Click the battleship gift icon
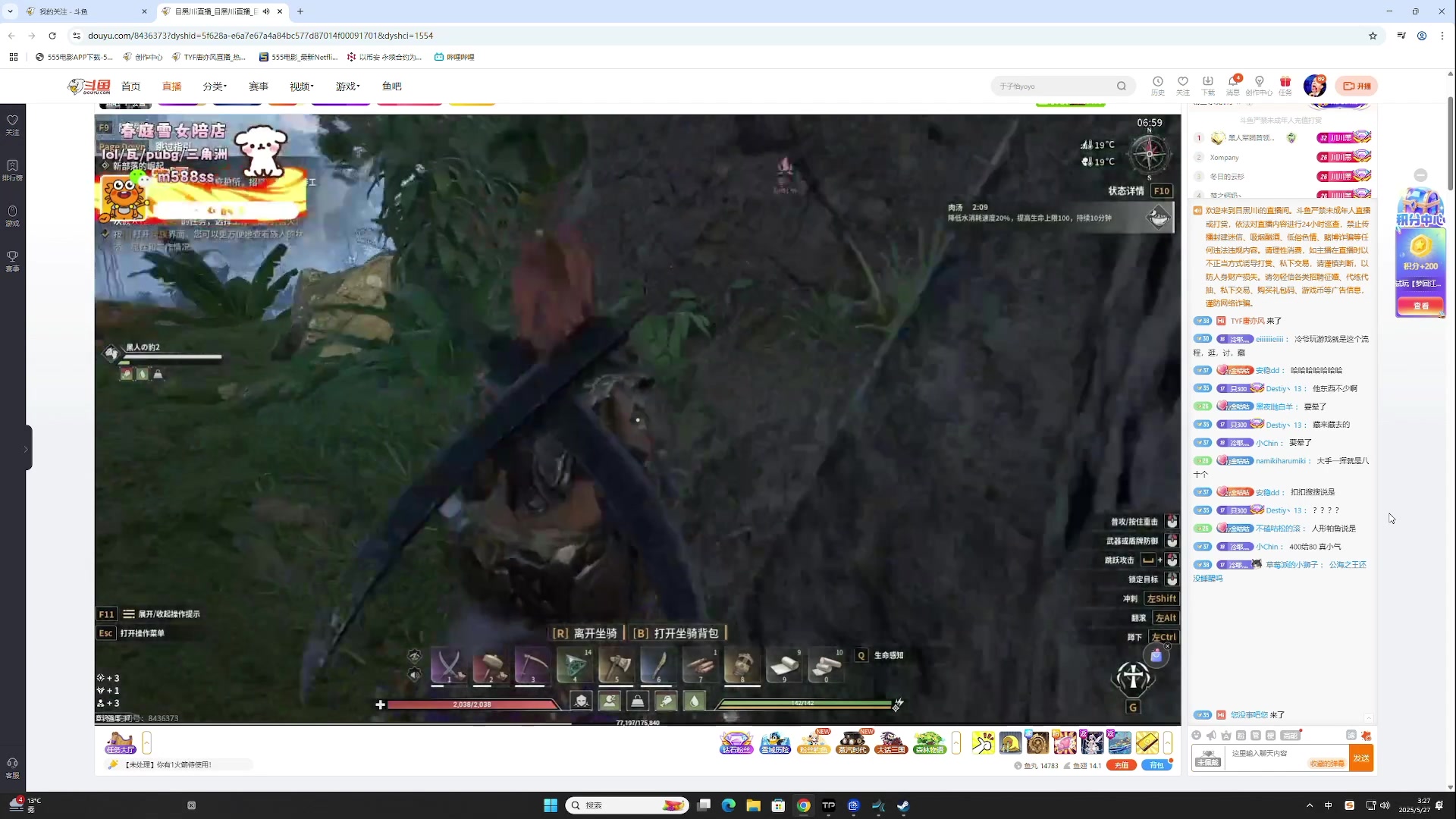 tap(1119, 742)
